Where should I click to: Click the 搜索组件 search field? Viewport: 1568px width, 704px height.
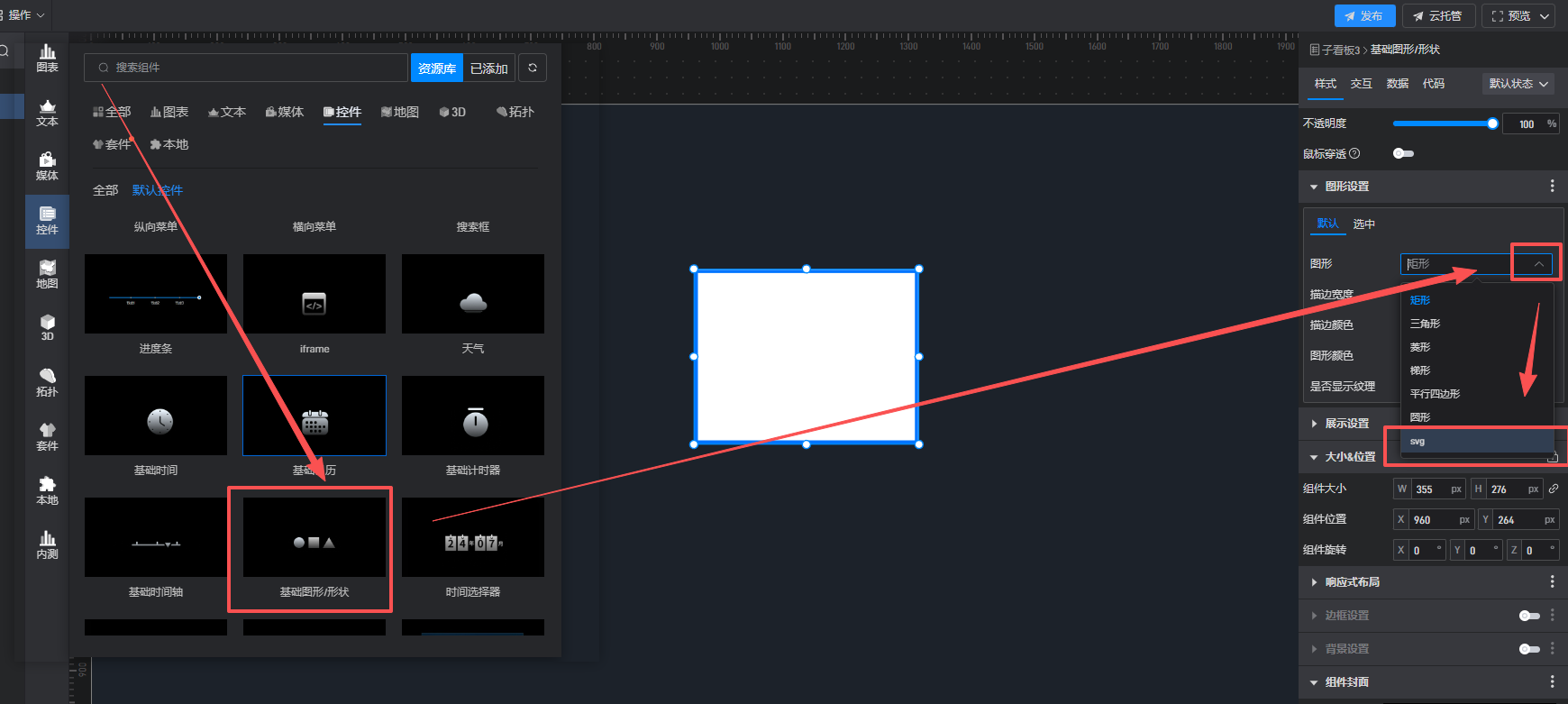click(x=246, y=68)
